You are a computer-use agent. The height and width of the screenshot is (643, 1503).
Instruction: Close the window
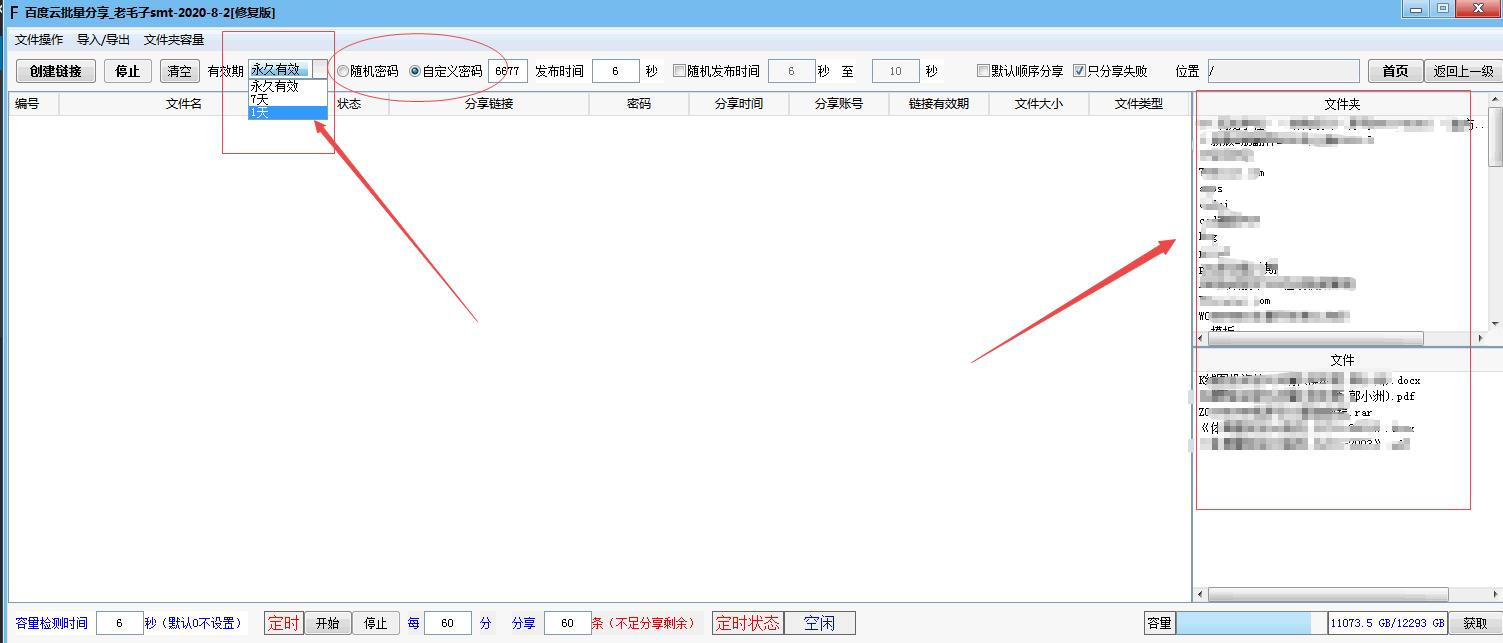[x=1476, y=8]
